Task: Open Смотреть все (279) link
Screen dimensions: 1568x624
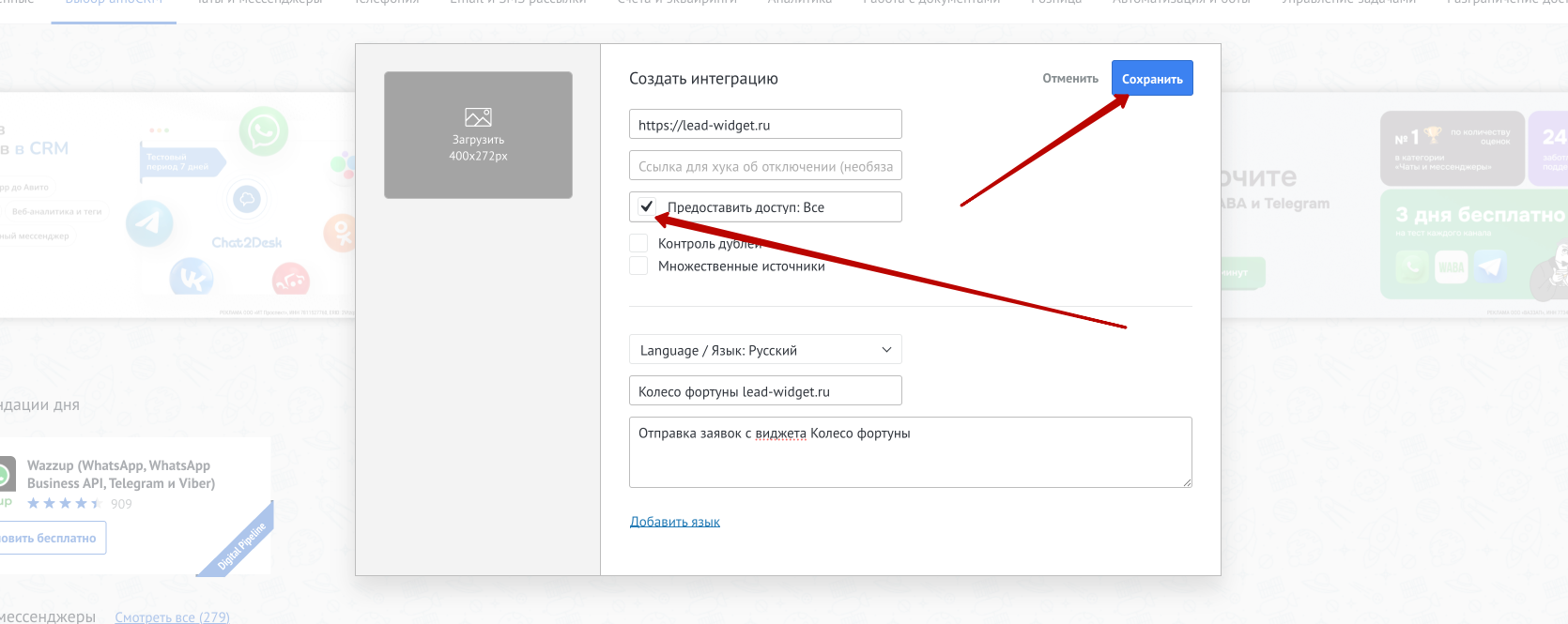Action: [x=172, y=617]
